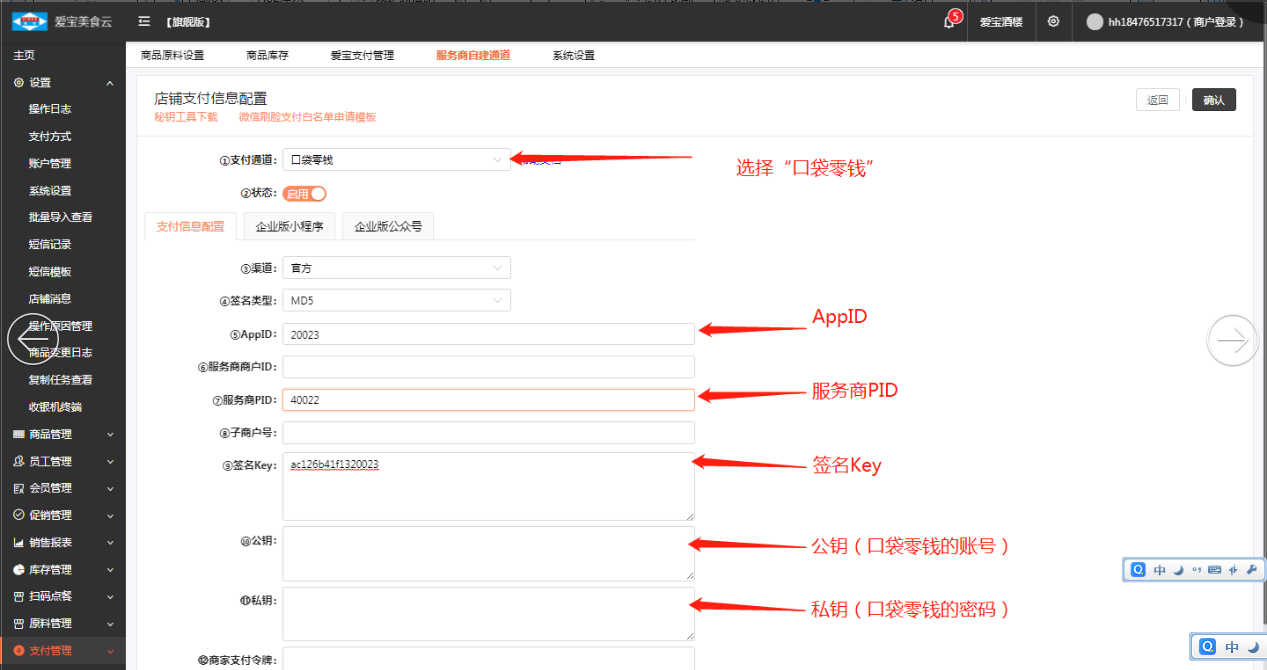
Task: Click the notification bell with badge 5
Action: 949,22
